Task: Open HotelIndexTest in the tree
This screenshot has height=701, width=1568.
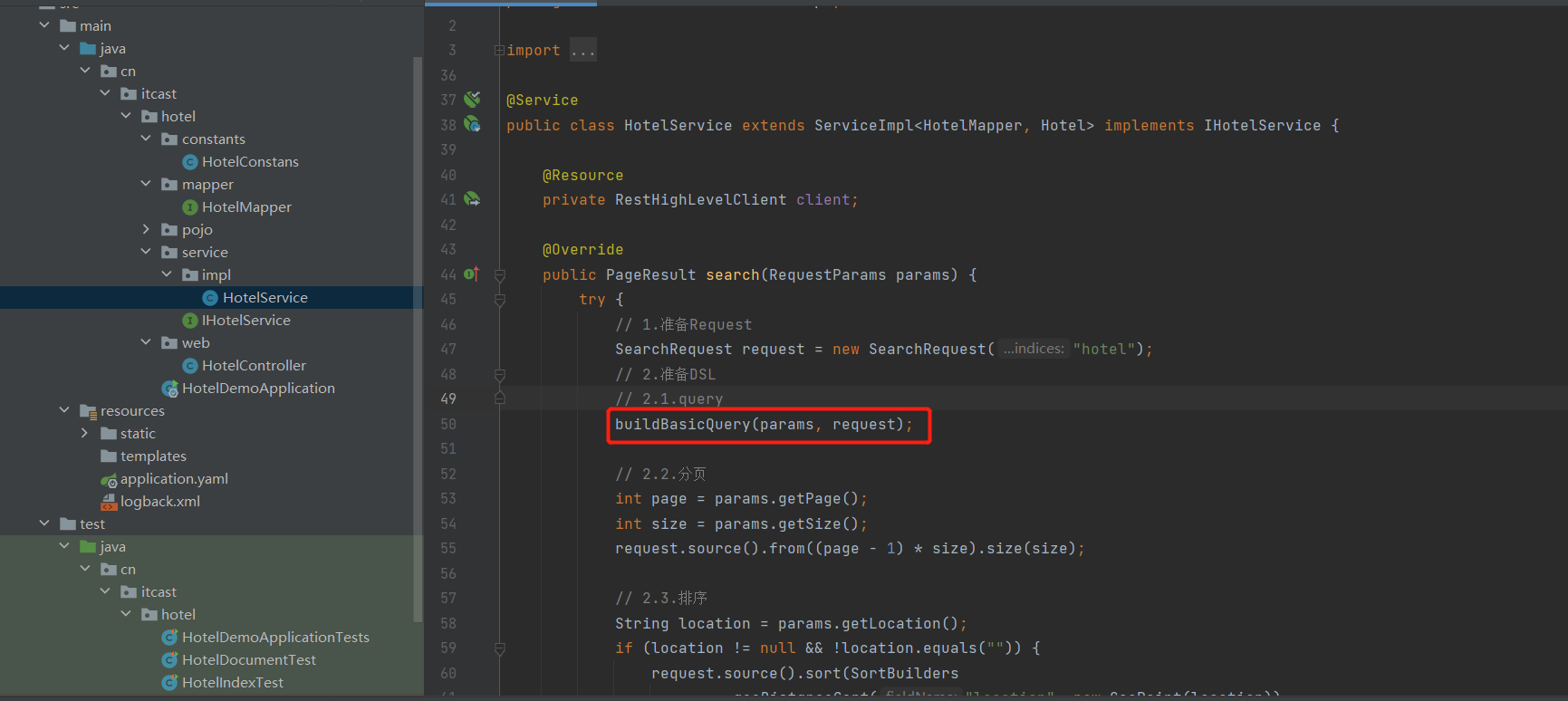Action: click(233, 683)
